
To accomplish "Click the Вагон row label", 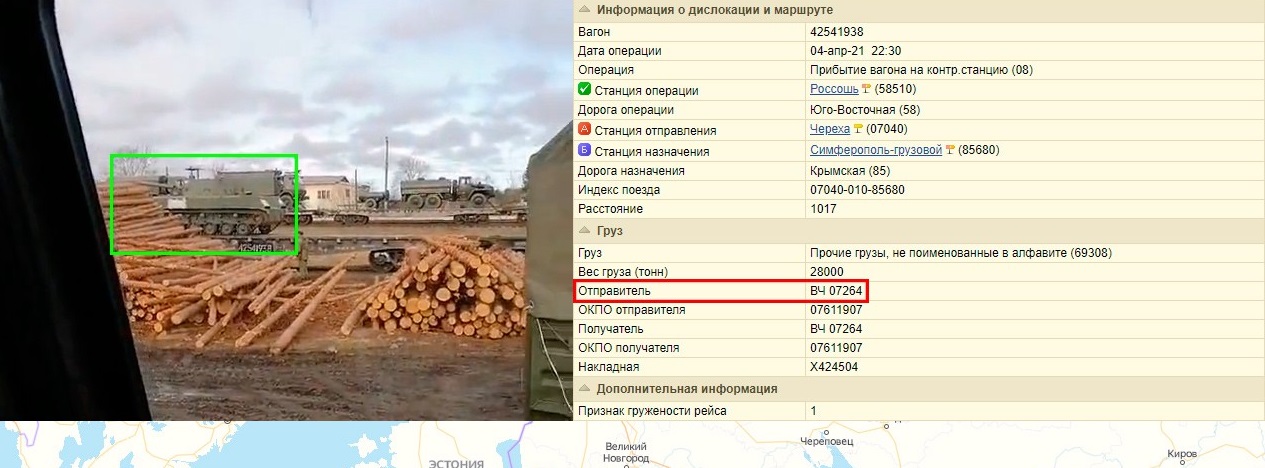I will [594, 31].
